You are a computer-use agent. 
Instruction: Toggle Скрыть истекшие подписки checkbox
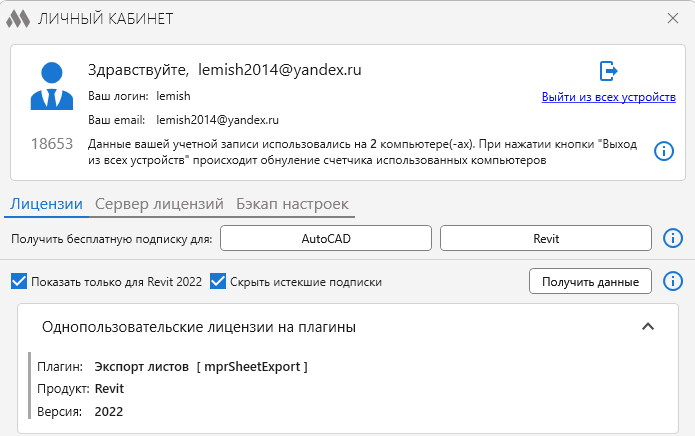pos(218,282)
